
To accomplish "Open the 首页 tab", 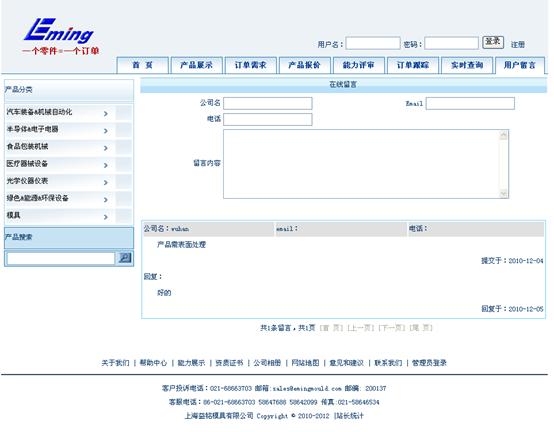I will (x=142, y=65).
